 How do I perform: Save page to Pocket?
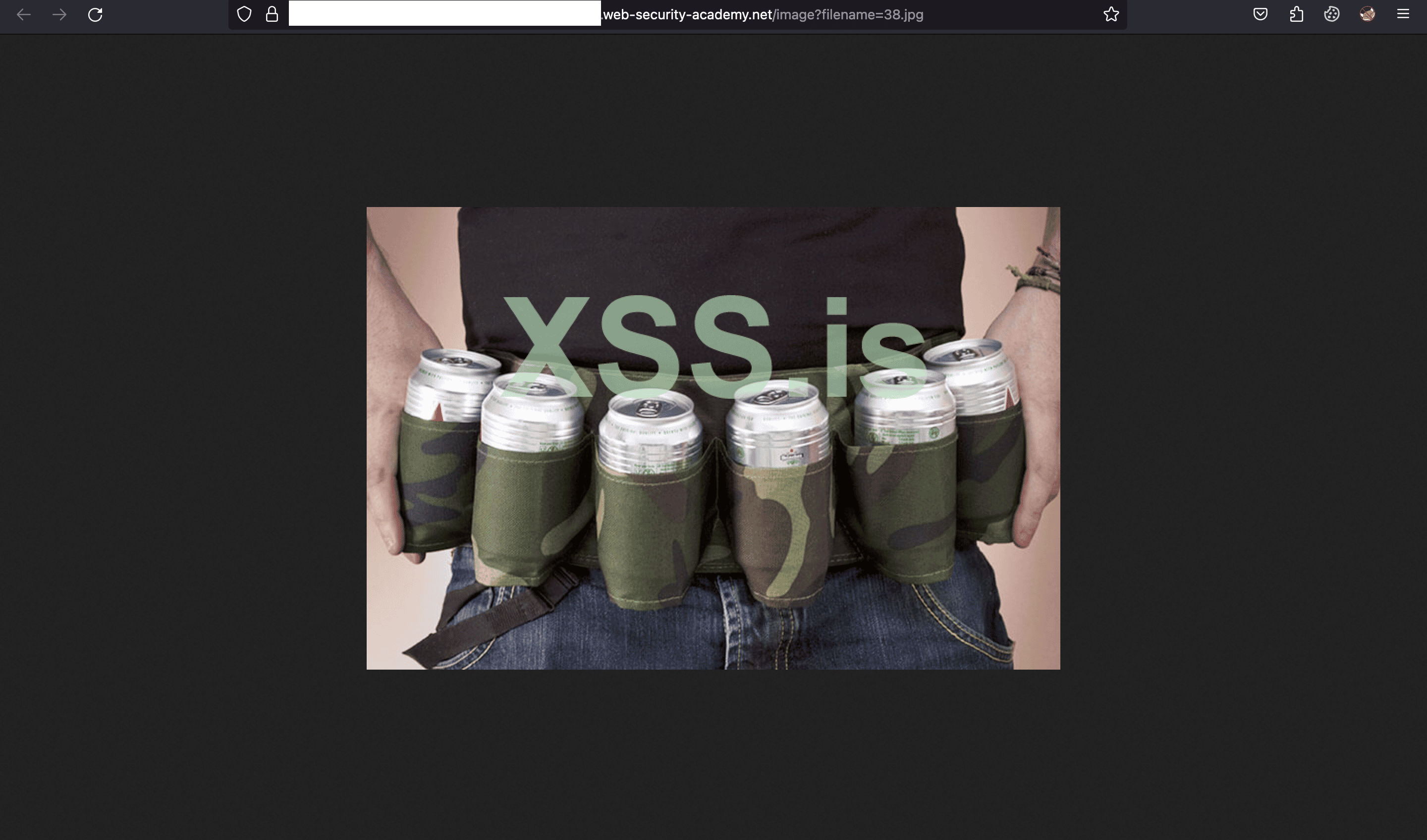click(1260, 14)
